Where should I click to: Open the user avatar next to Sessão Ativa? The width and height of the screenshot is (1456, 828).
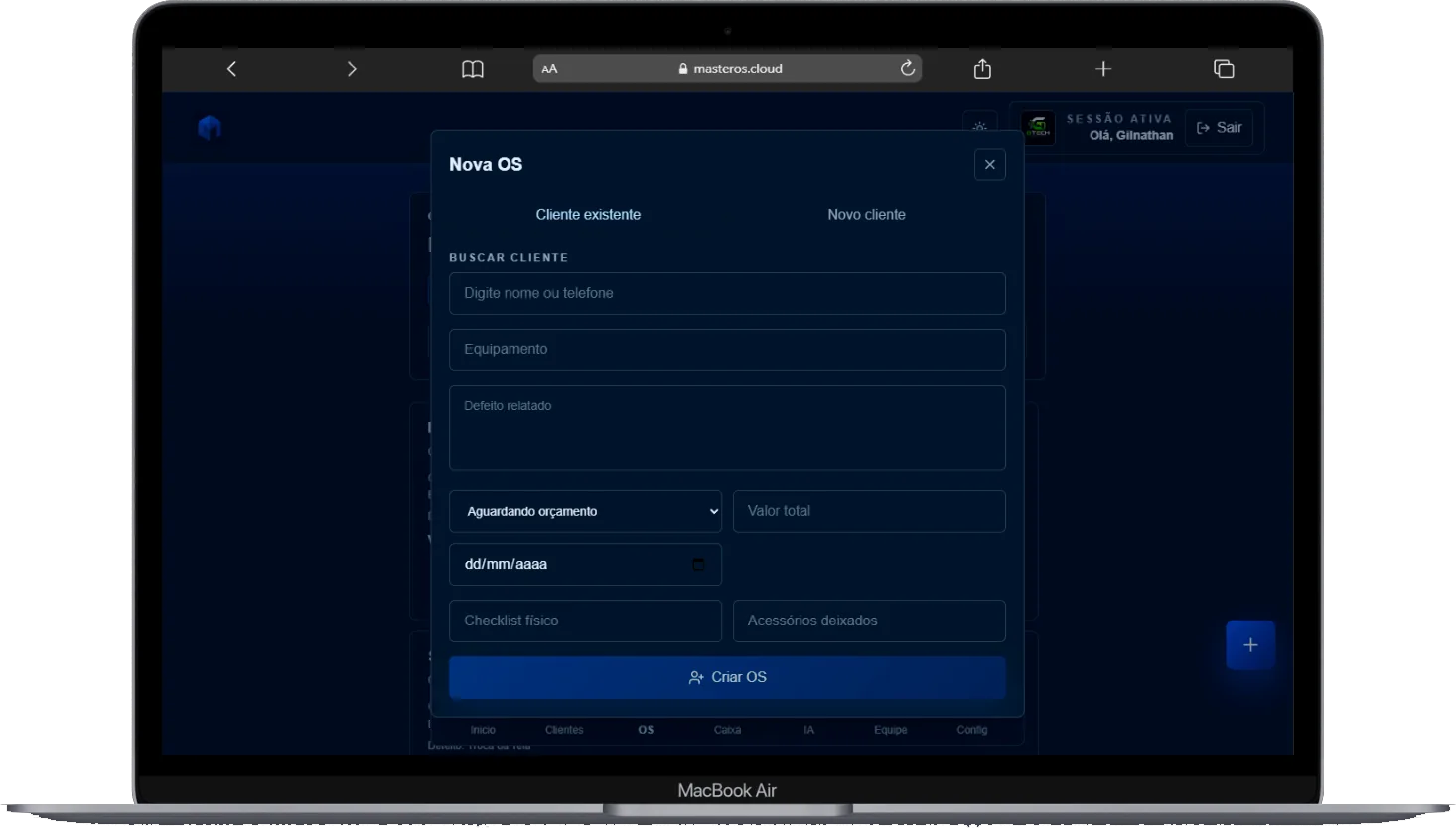tap(1038, 127)
